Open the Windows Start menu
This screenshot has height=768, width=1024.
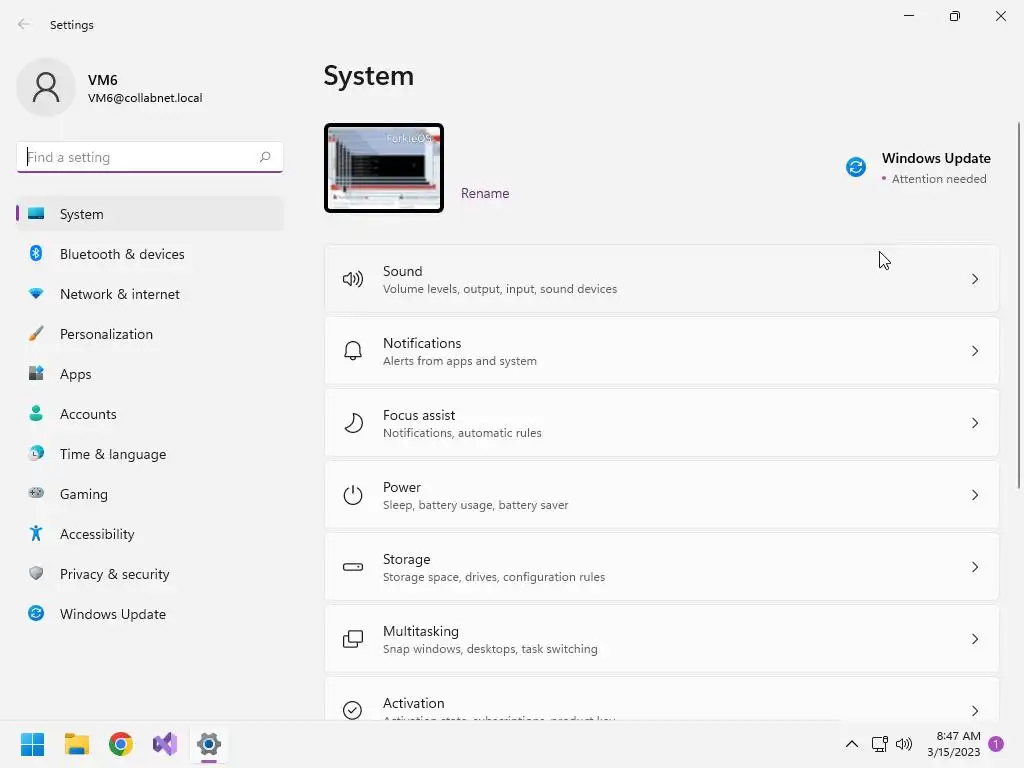coord(32,744)
